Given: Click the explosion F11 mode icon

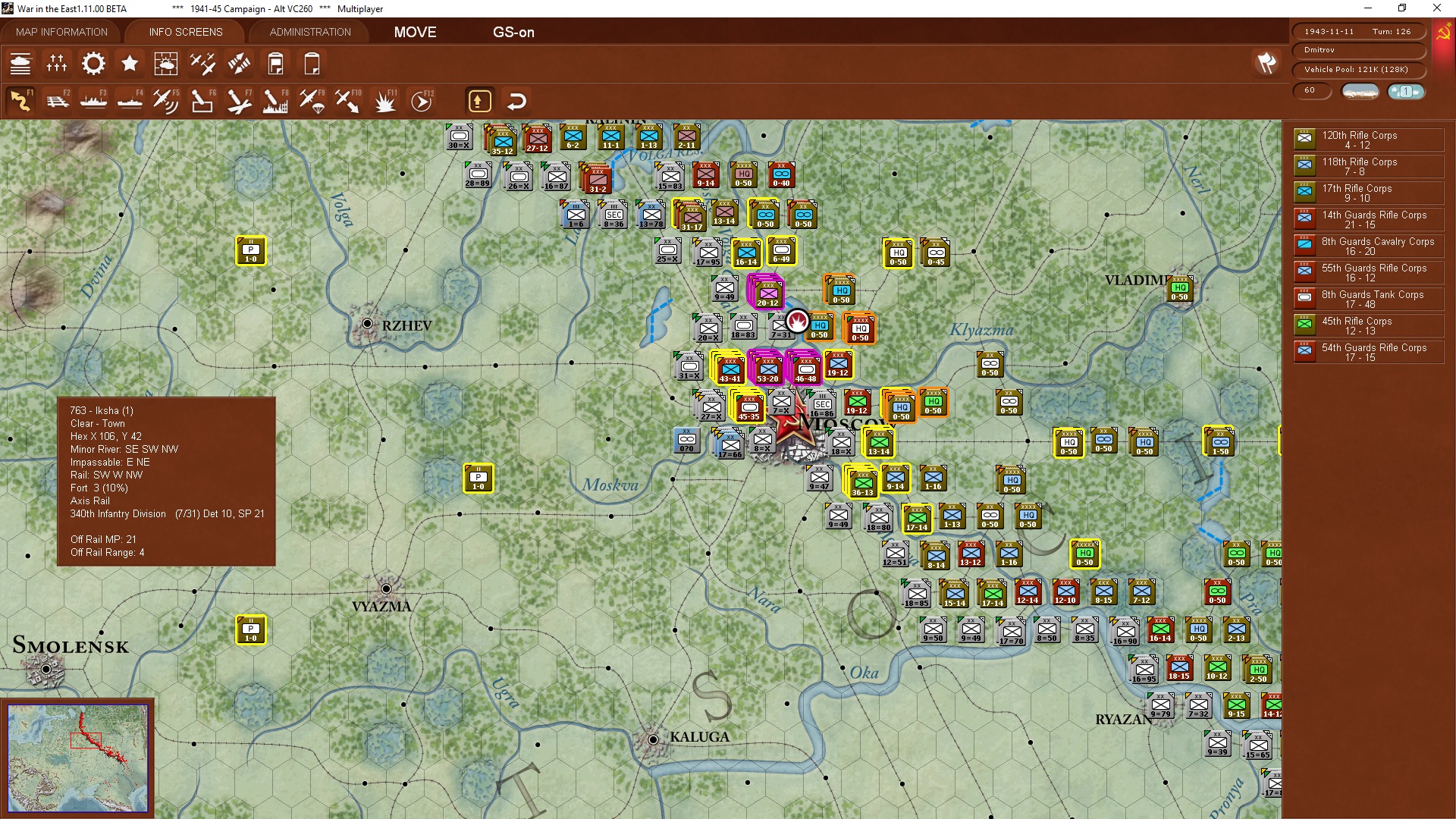Looking at the screenshot, I should 384,101.
